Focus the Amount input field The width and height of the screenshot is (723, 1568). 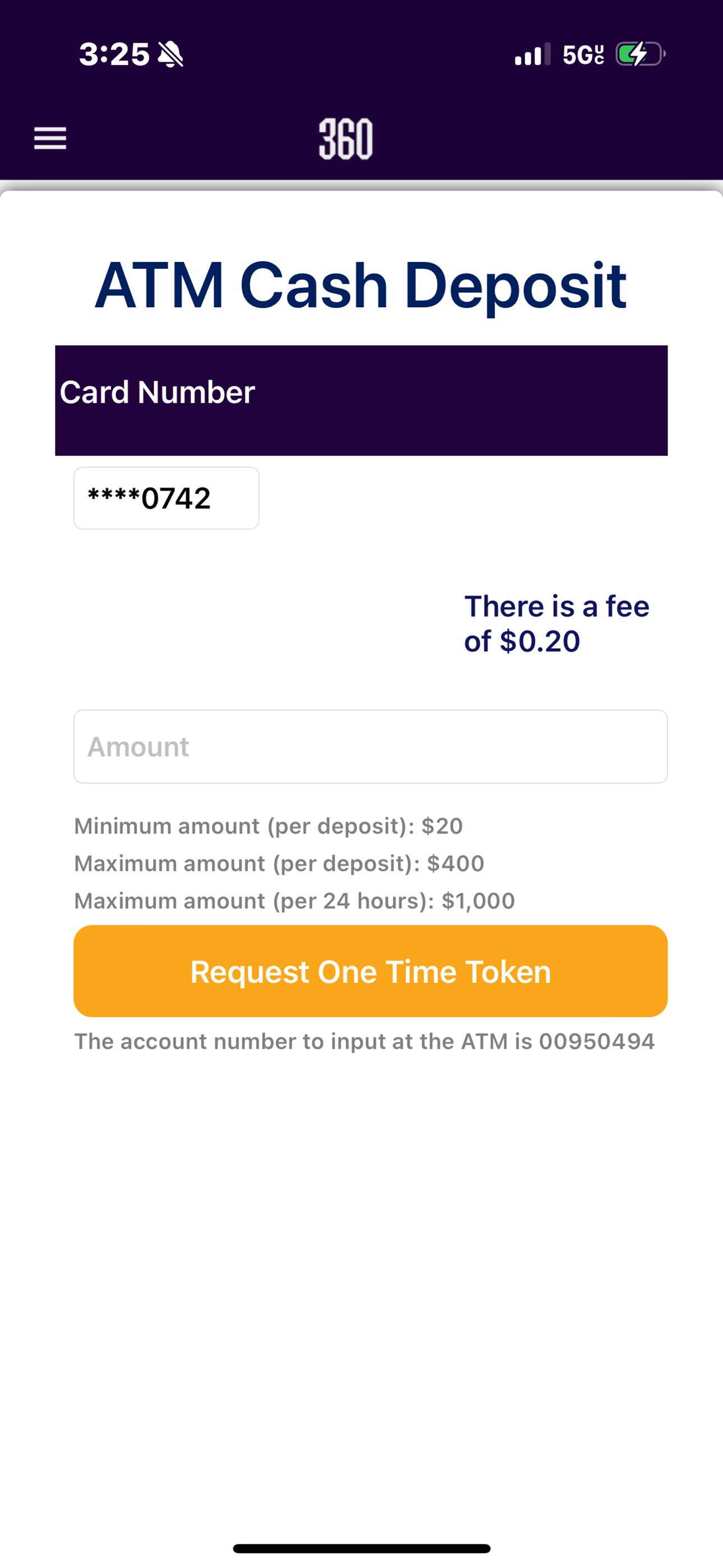point(370,746)
